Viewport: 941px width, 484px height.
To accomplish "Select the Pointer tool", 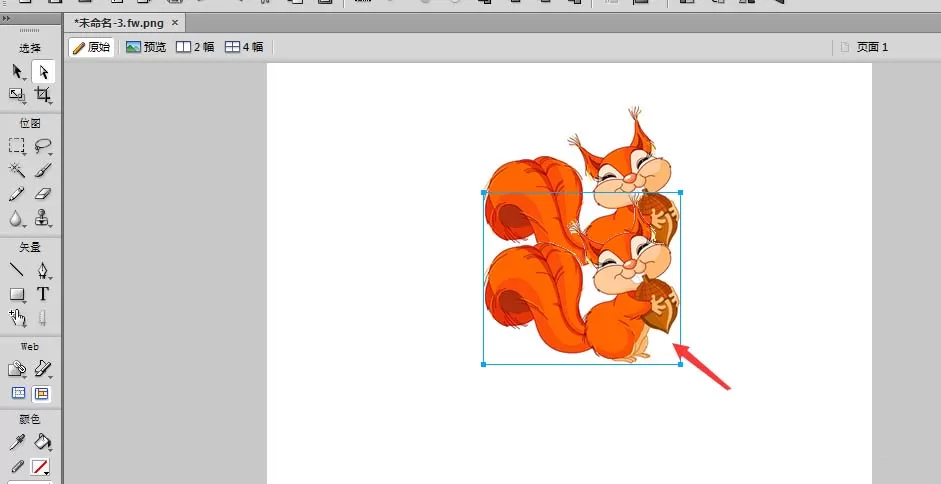I will click(17, 72).
